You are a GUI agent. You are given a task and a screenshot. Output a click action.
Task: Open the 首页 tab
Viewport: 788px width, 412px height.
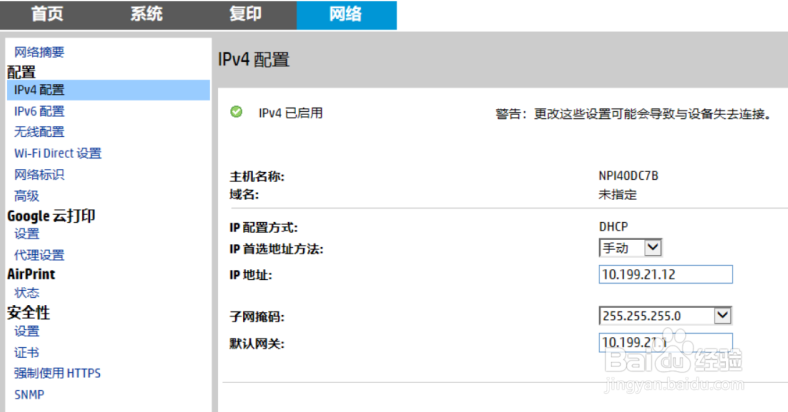(47, 14)
